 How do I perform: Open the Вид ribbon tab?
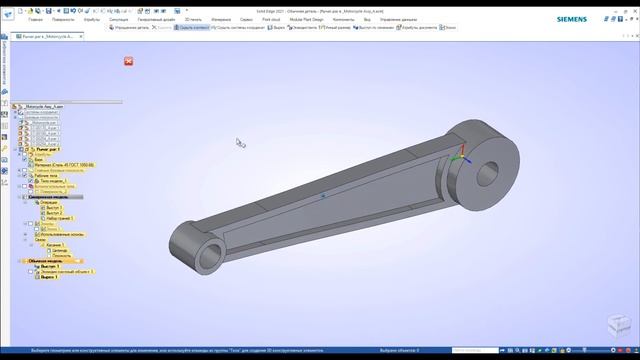pyautogui.click(x=367, y=19)
